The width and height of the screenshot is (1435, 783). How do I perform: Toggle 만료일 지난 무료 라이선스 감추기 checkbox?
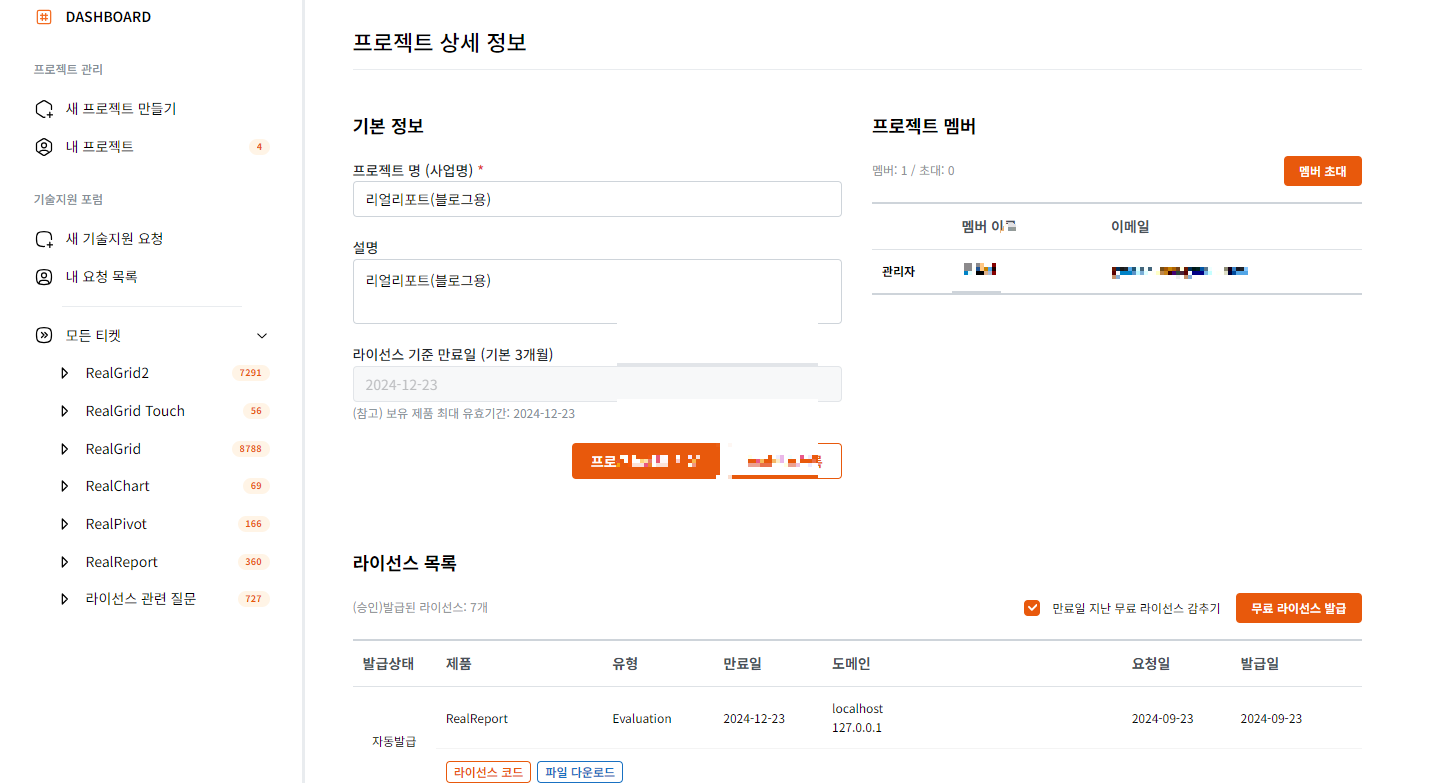(x=1032, y=608)
